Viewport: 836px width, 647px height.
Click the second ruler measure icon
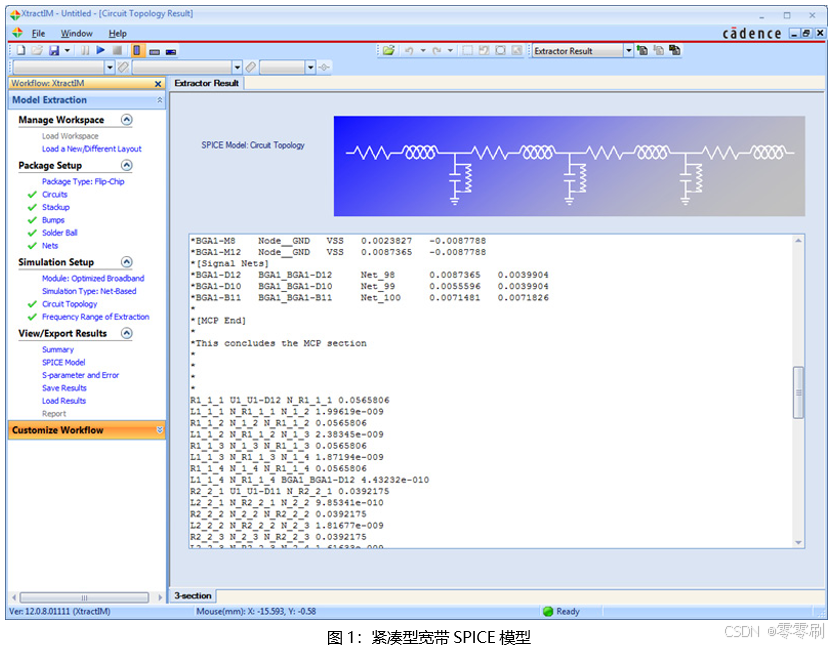point(251,67)
